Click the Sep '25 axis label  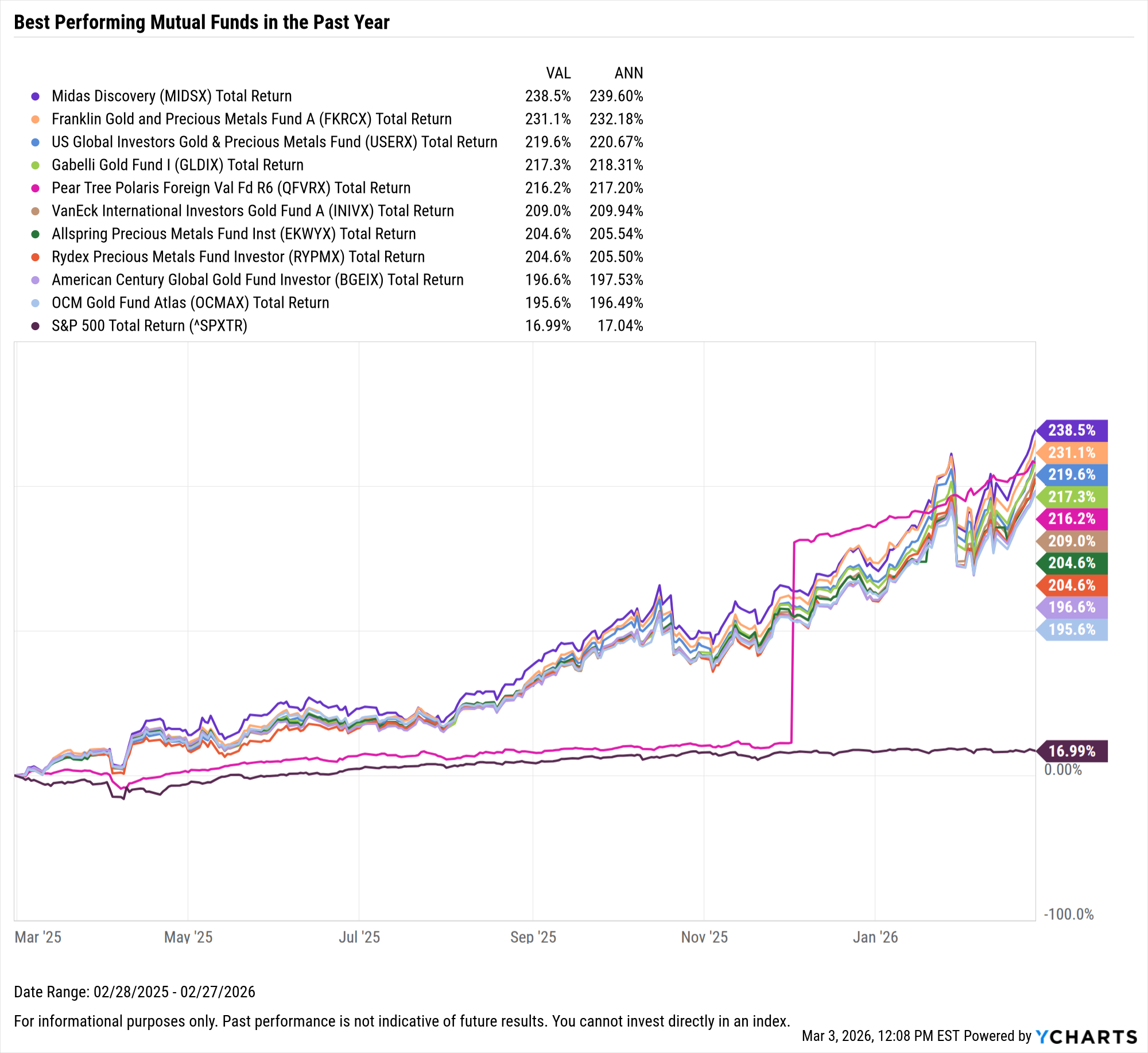click(533, 937)
